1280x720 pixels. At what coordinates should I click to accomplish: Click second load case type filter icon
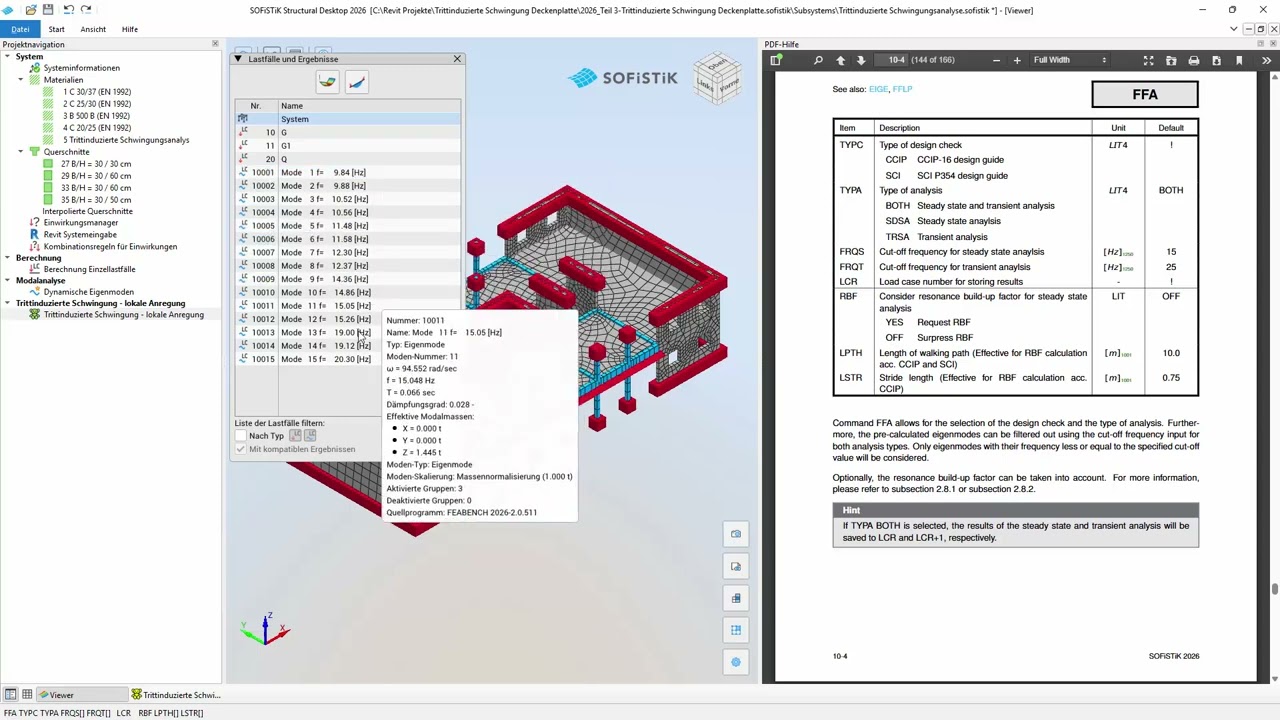[x=310, y=436]
